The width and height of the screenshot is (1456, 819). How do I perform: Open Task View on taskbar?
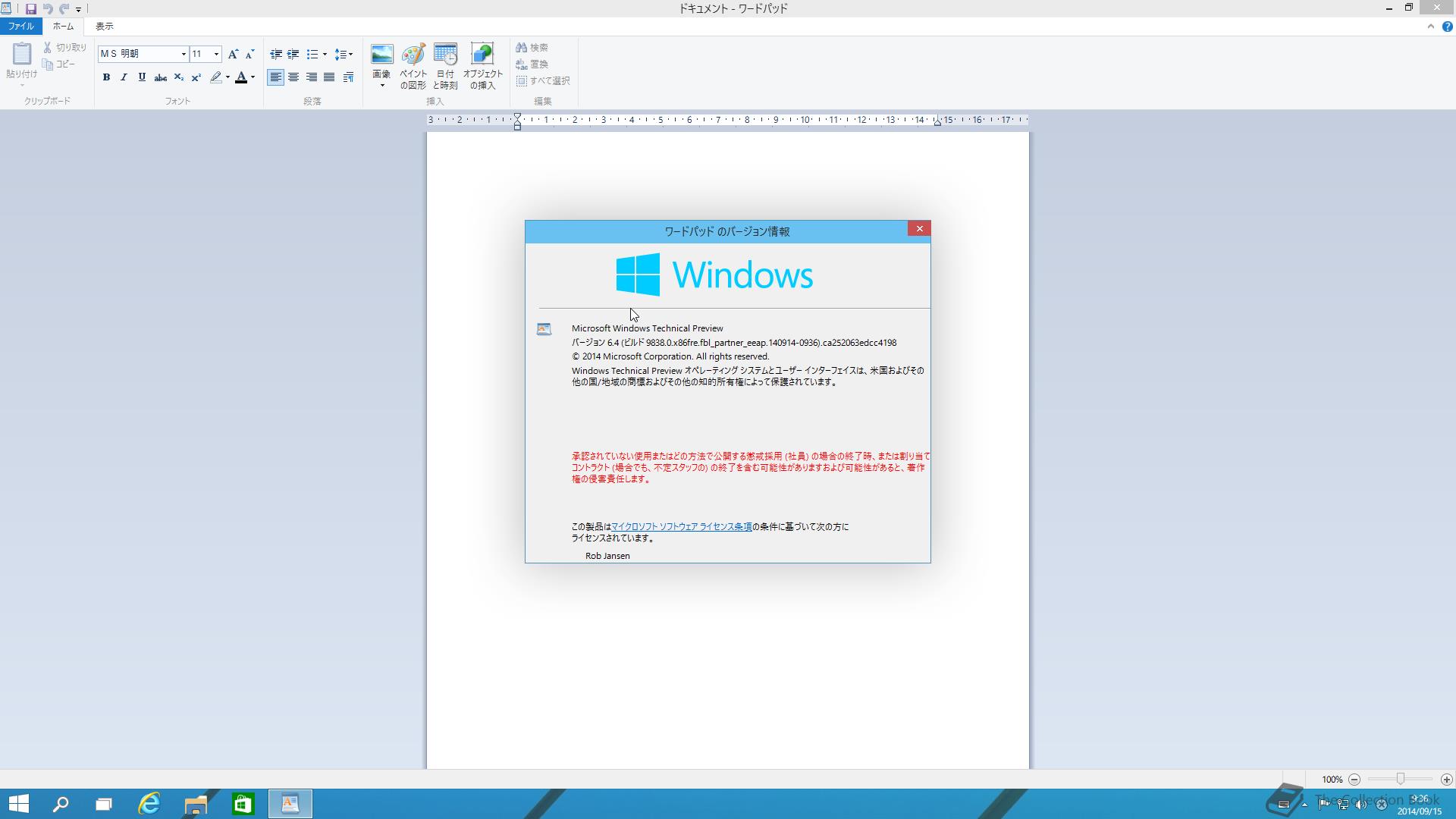(x=104, y=804)
